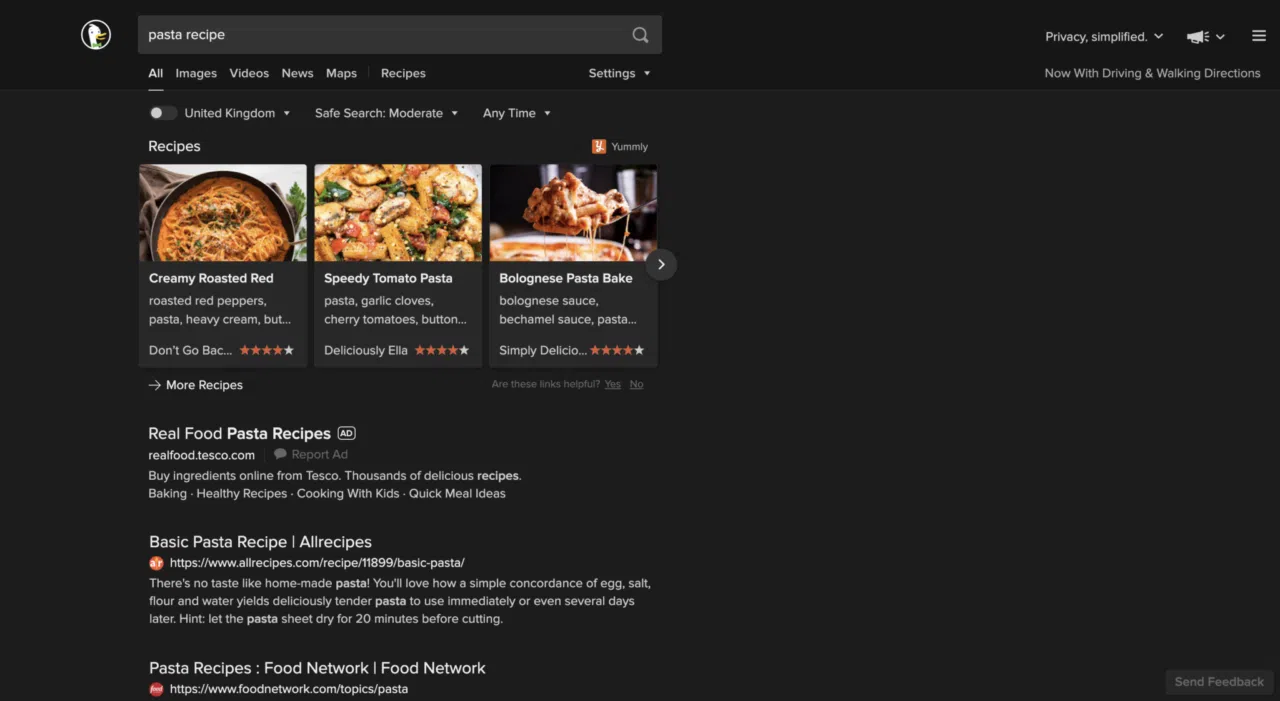
Task: Open the Speedy Tomato Pasta recipe image
Action: [x=398, y=213]
